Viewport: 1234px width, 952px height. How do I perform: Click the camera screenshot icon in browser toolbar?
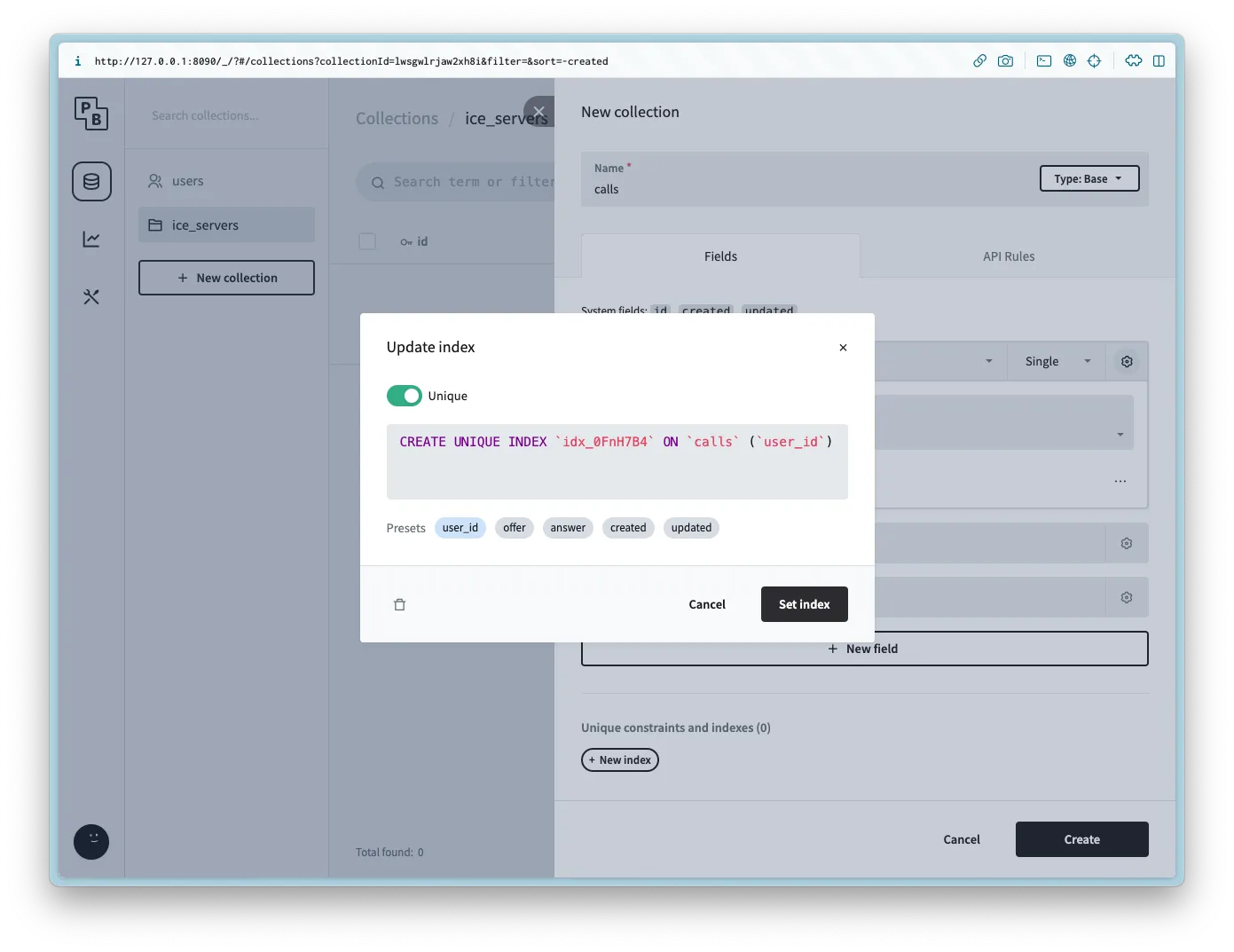pos(1005,61)
